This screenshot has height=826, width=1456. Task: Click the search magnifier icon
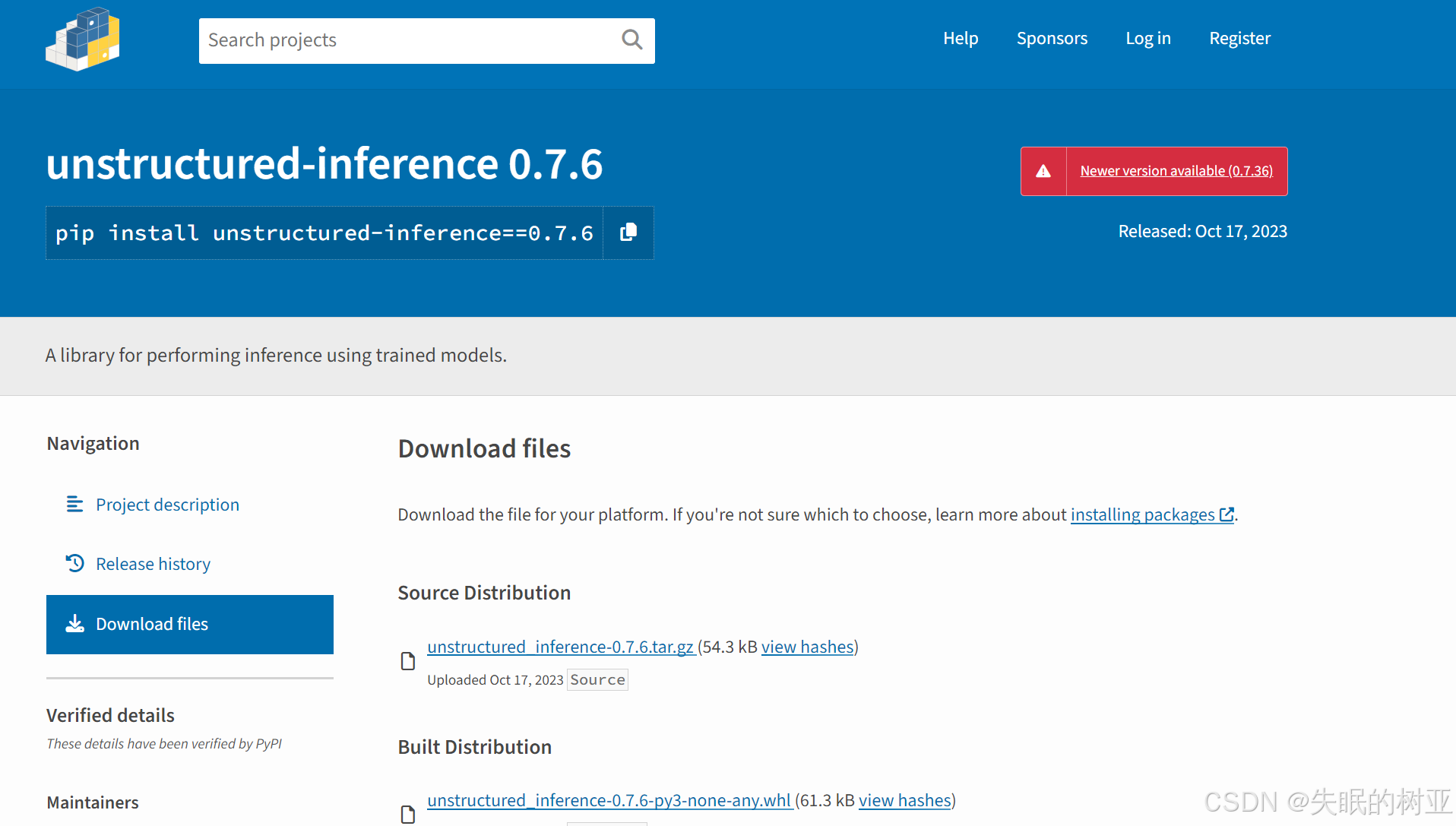coord(631,40)
